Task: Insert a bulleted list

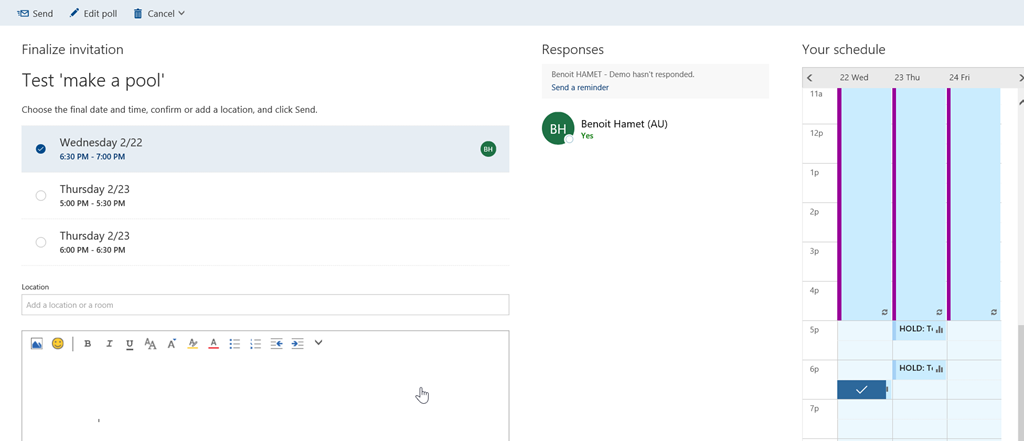Action: [235, 344]
